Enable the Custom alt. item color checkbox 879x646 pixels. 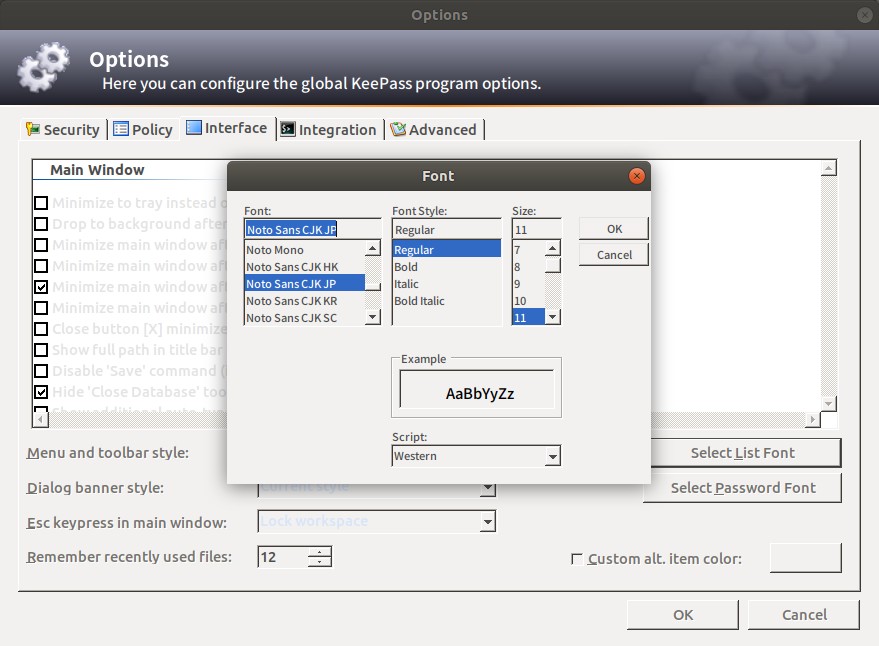point(576,559)
